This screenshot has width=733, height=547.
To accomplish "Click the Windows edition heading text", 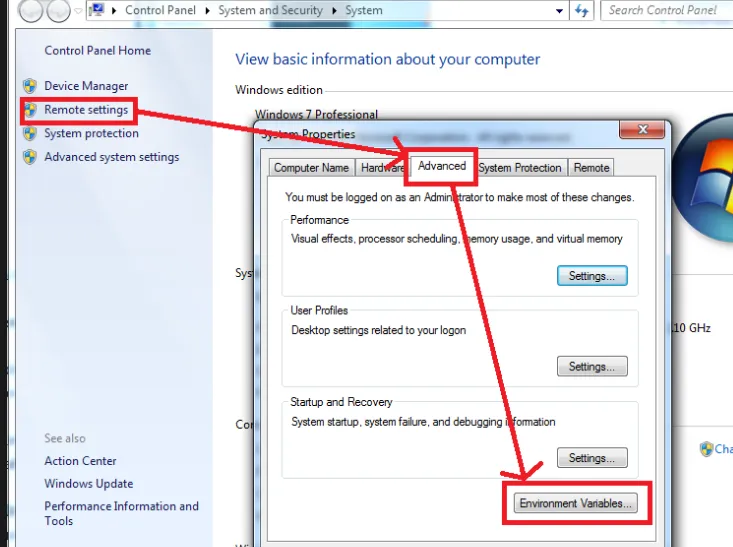I will tap(279, 90).
